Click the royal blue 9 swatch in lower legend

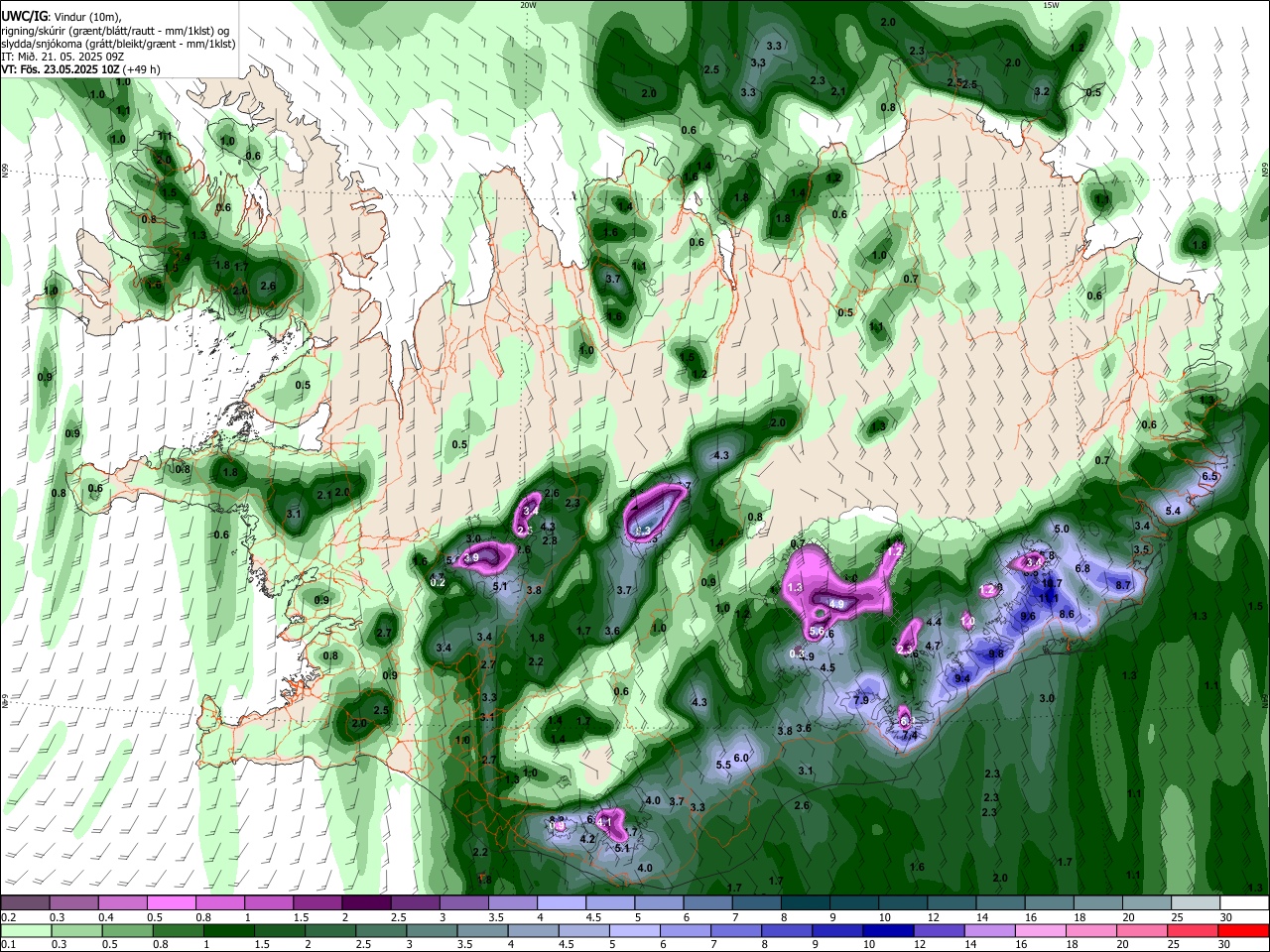tap(838, 931)
